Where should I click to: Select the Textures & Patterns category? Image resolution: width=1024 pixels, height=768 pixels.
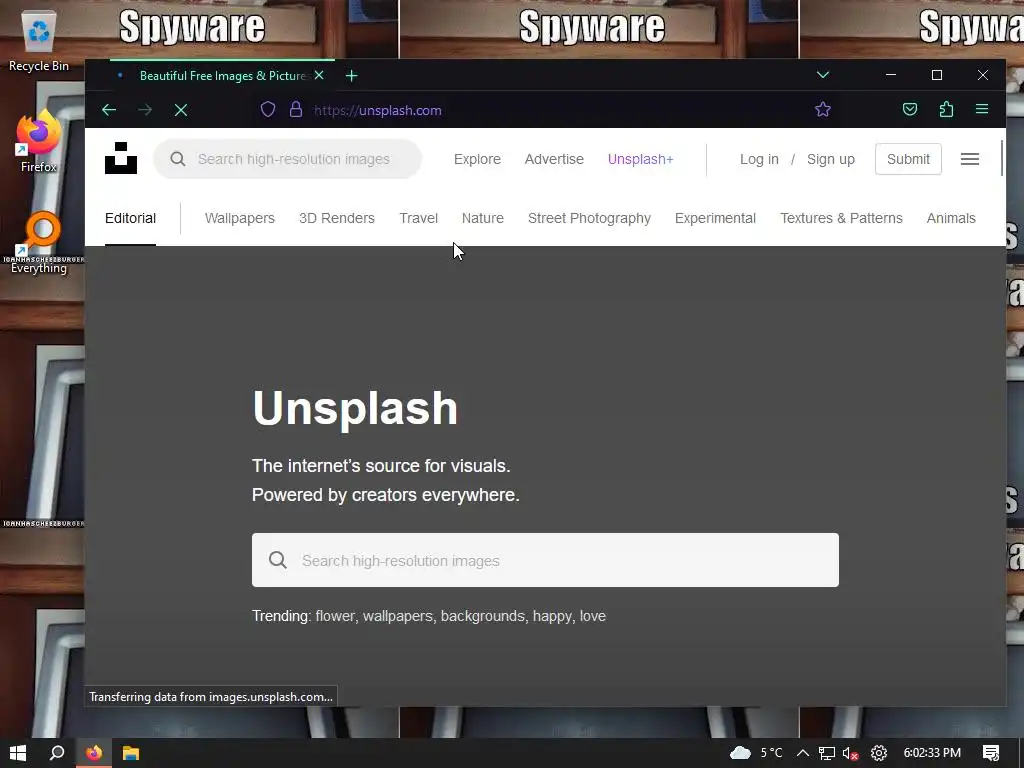(x=841, y=218)
